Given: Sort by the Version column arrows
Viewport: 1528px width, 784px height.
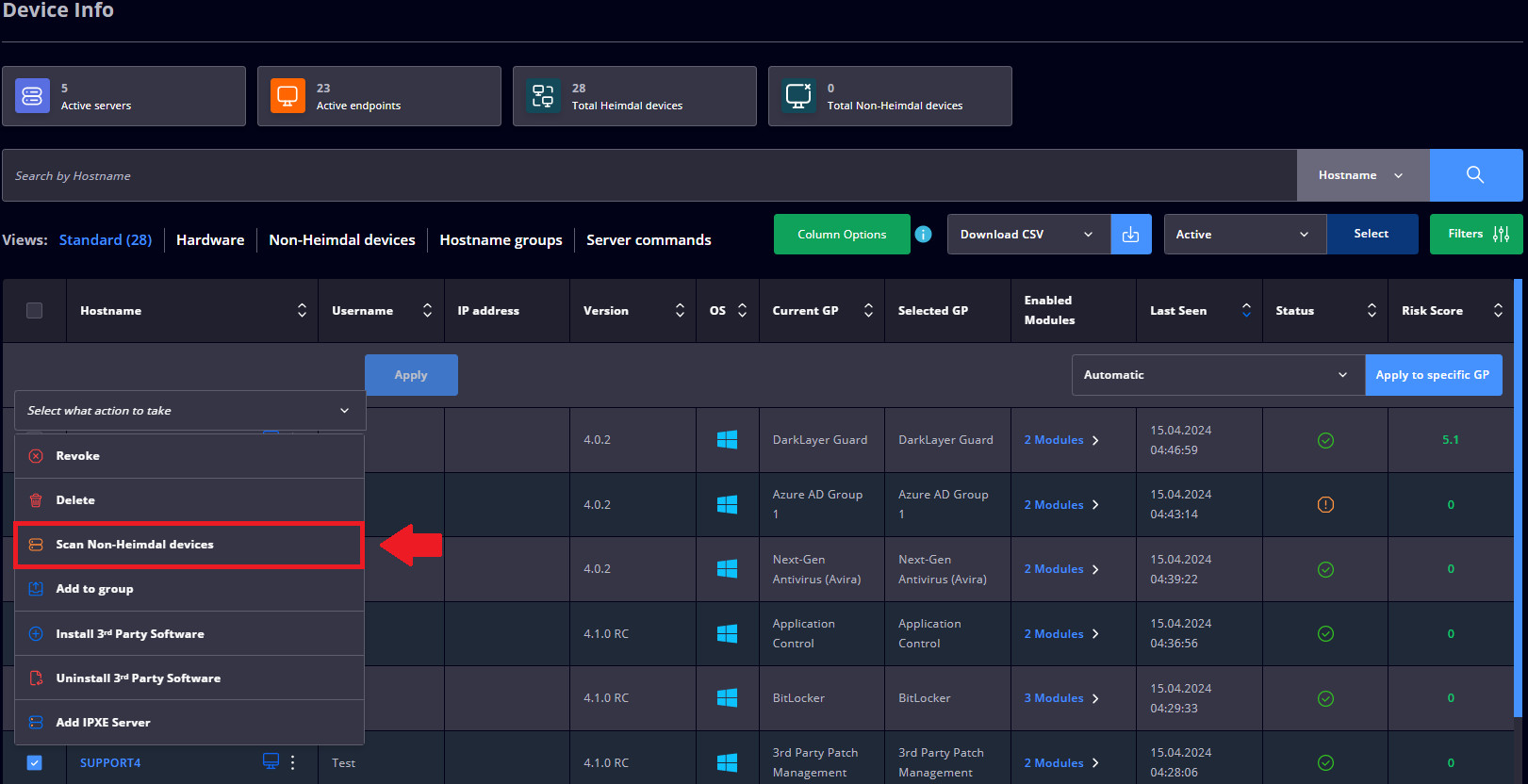Looking at the screenshot, I should (680, 310).
